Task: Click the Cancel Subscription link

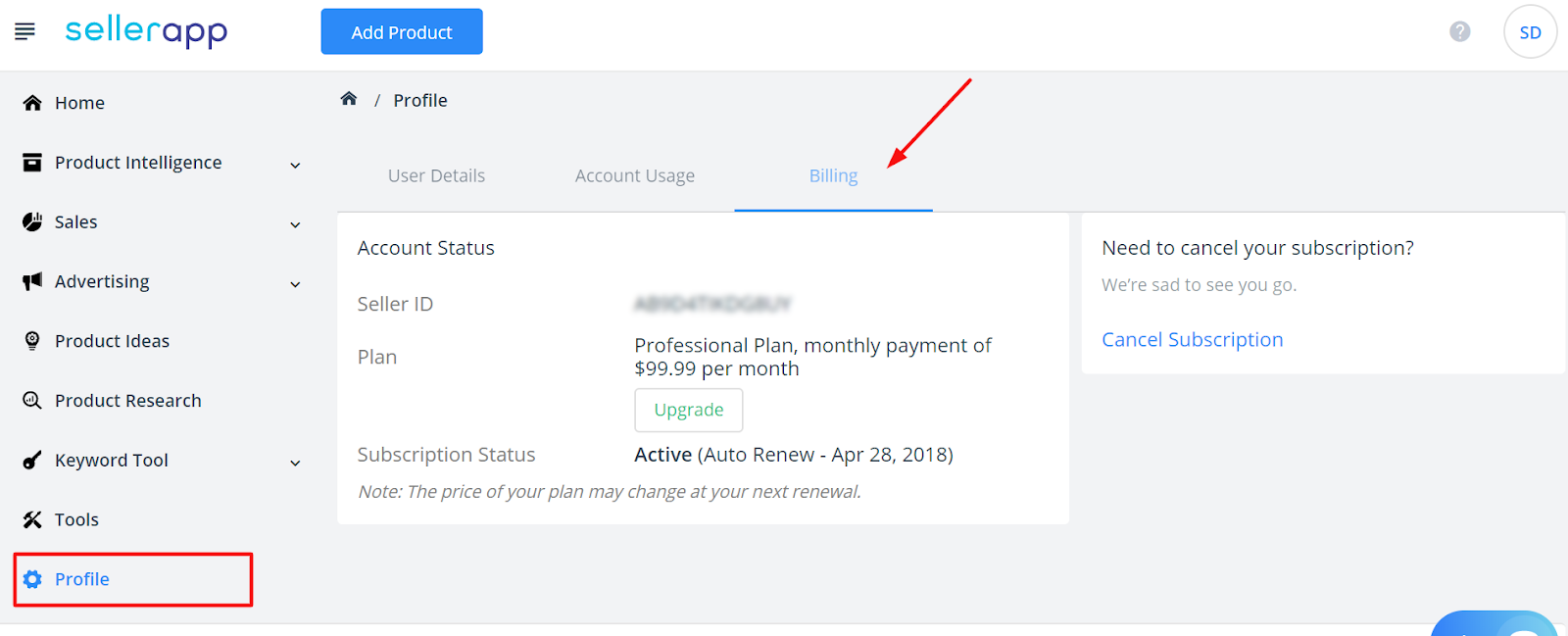Action: (1192, 340)
